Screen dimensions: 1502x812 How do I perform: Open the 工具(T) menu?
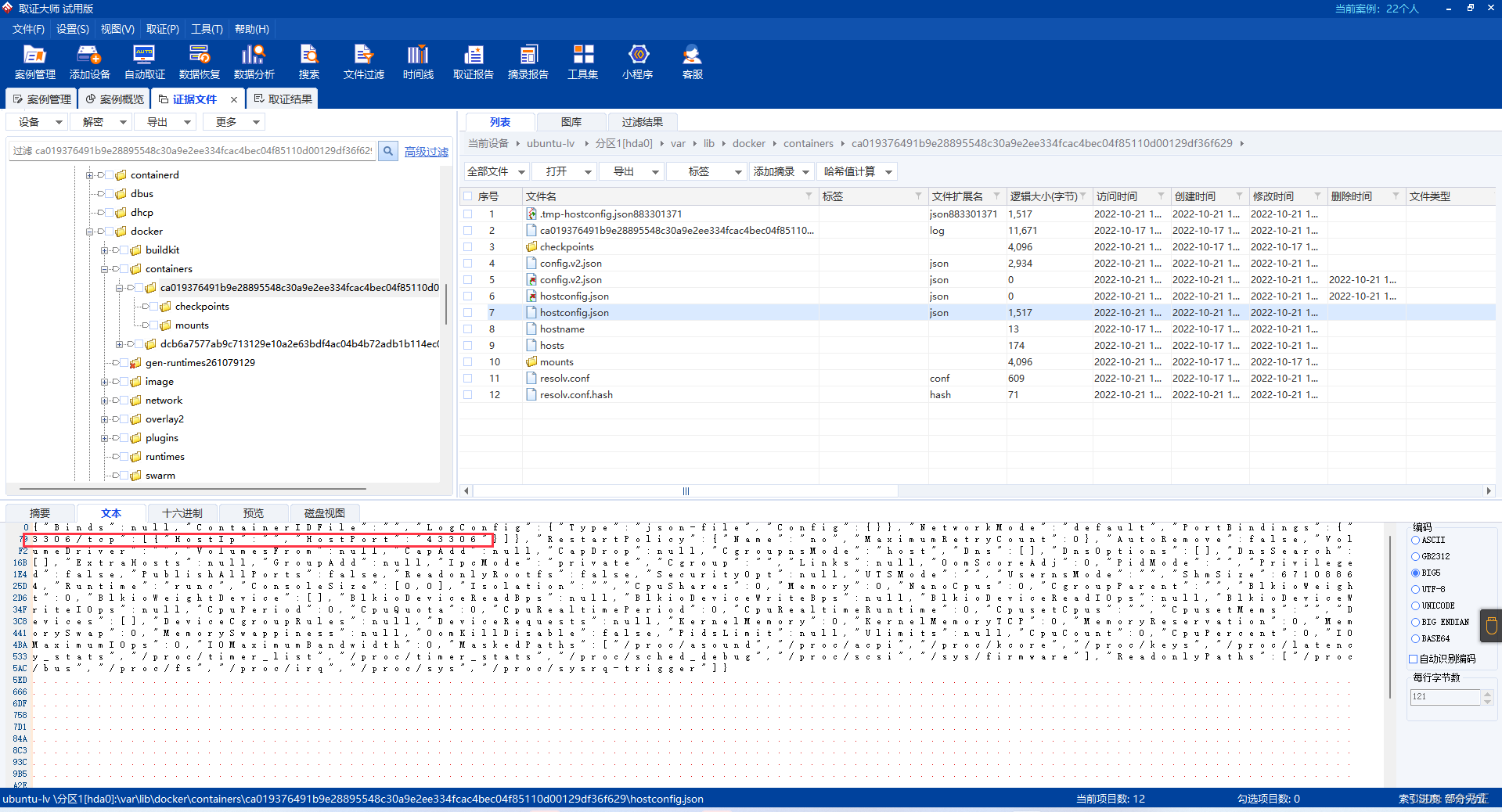[207, 29]
